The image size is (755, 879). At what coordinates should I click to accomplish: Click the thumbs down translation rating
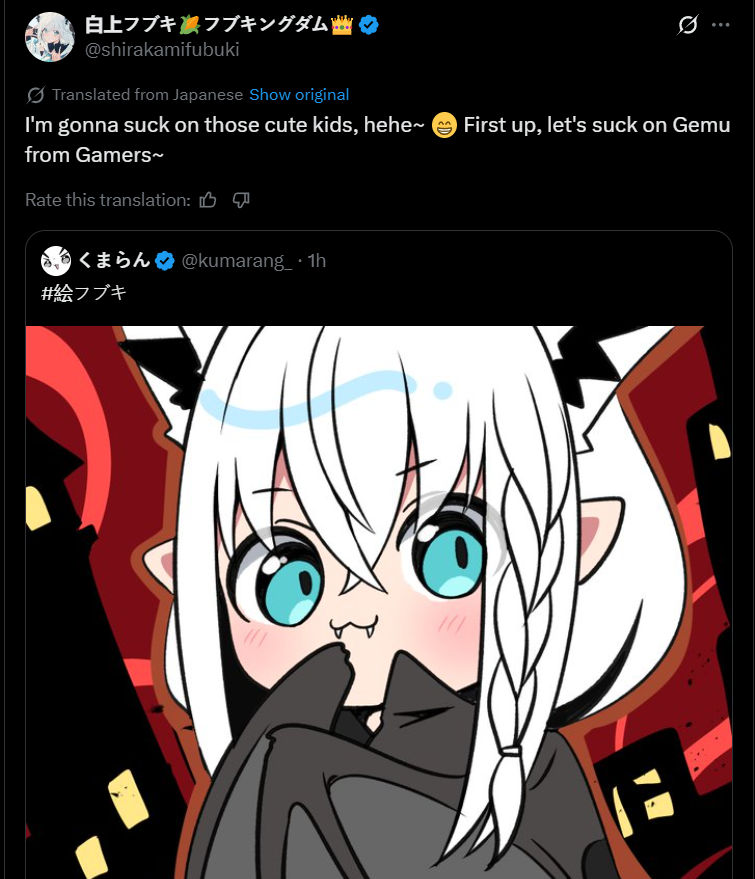point(241,200)
